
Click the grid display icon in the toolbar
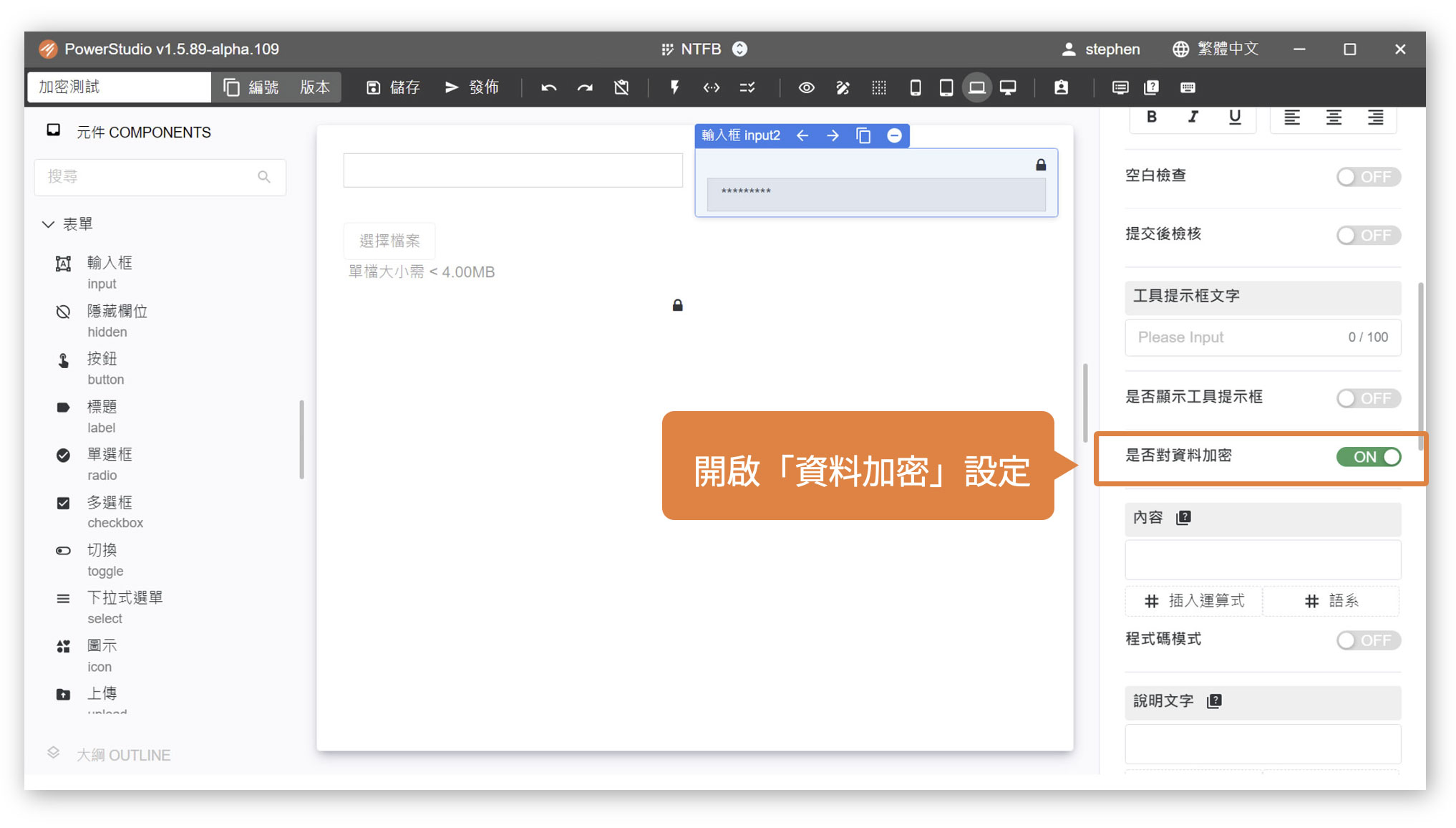click(879, 87)
